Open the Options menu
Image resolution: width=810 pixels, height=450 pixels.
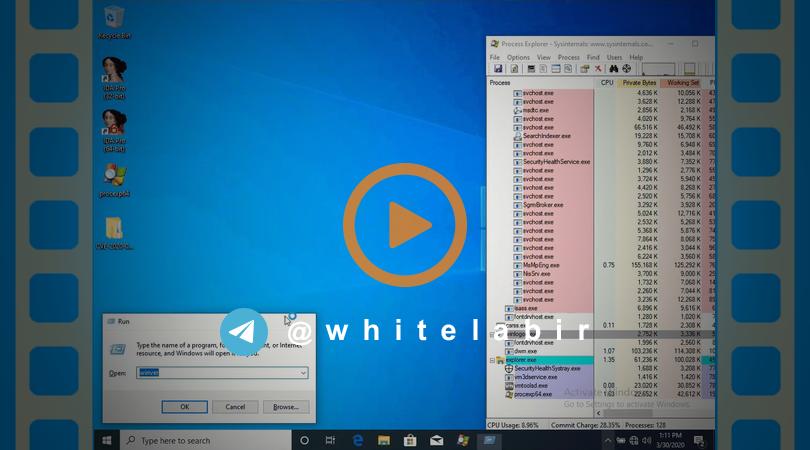[518, 57]
